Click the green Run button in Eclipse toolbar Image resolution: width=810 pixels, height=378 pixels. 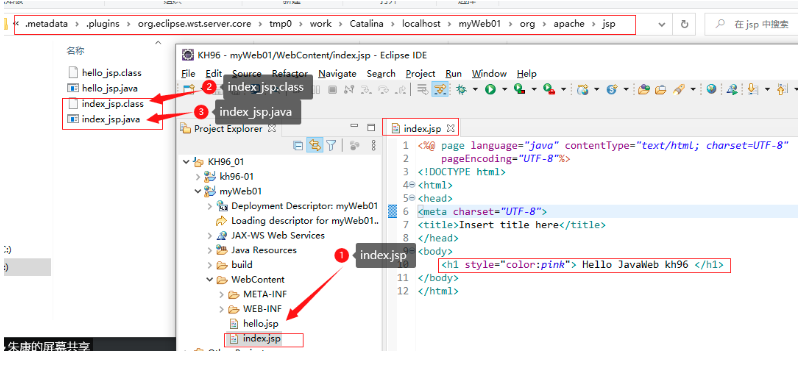[x=490, y=89]
